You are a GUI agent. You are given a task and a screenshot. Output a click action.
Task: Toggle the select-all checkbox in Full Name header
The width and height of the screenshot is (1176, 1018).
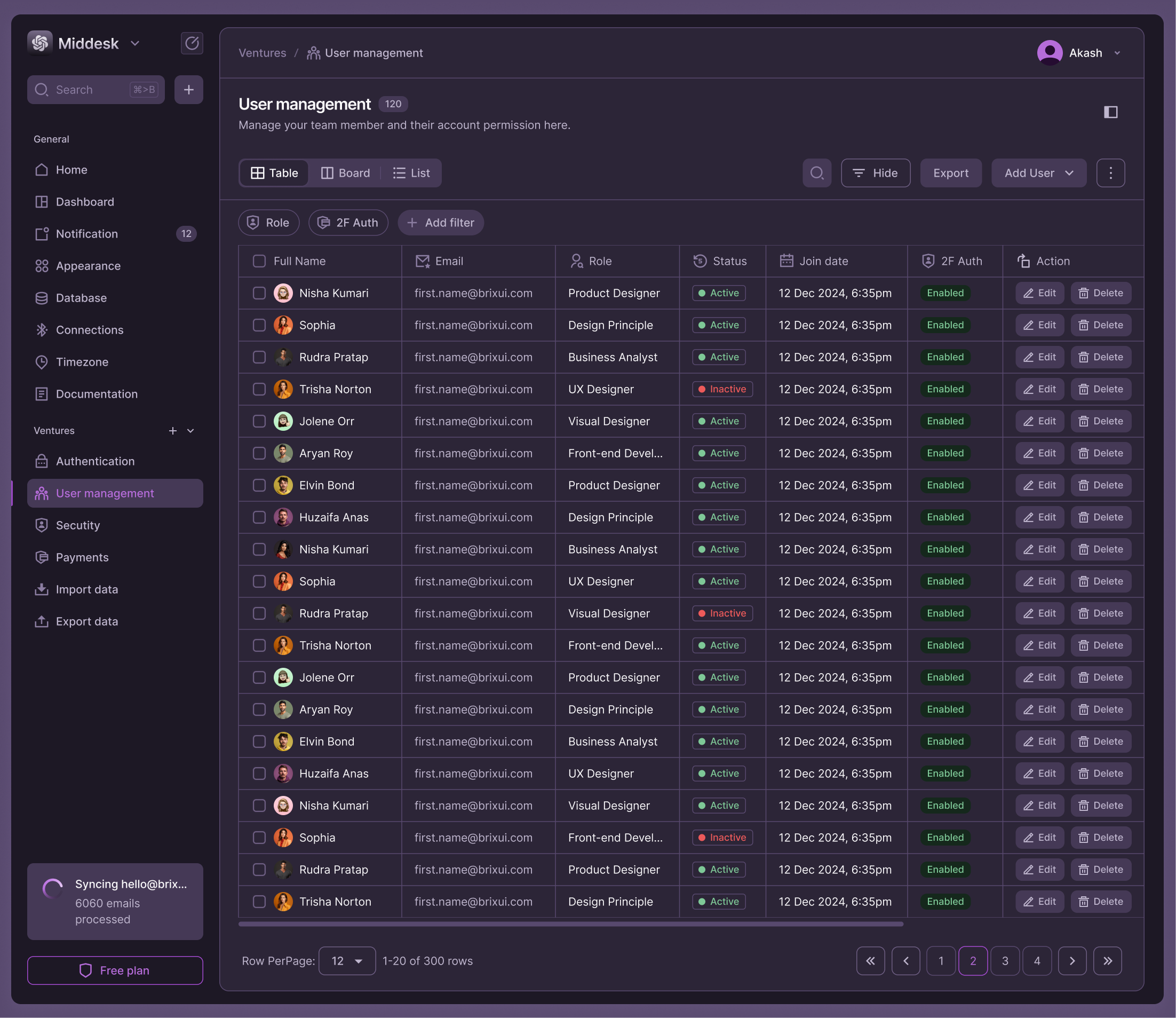[259, 261]
